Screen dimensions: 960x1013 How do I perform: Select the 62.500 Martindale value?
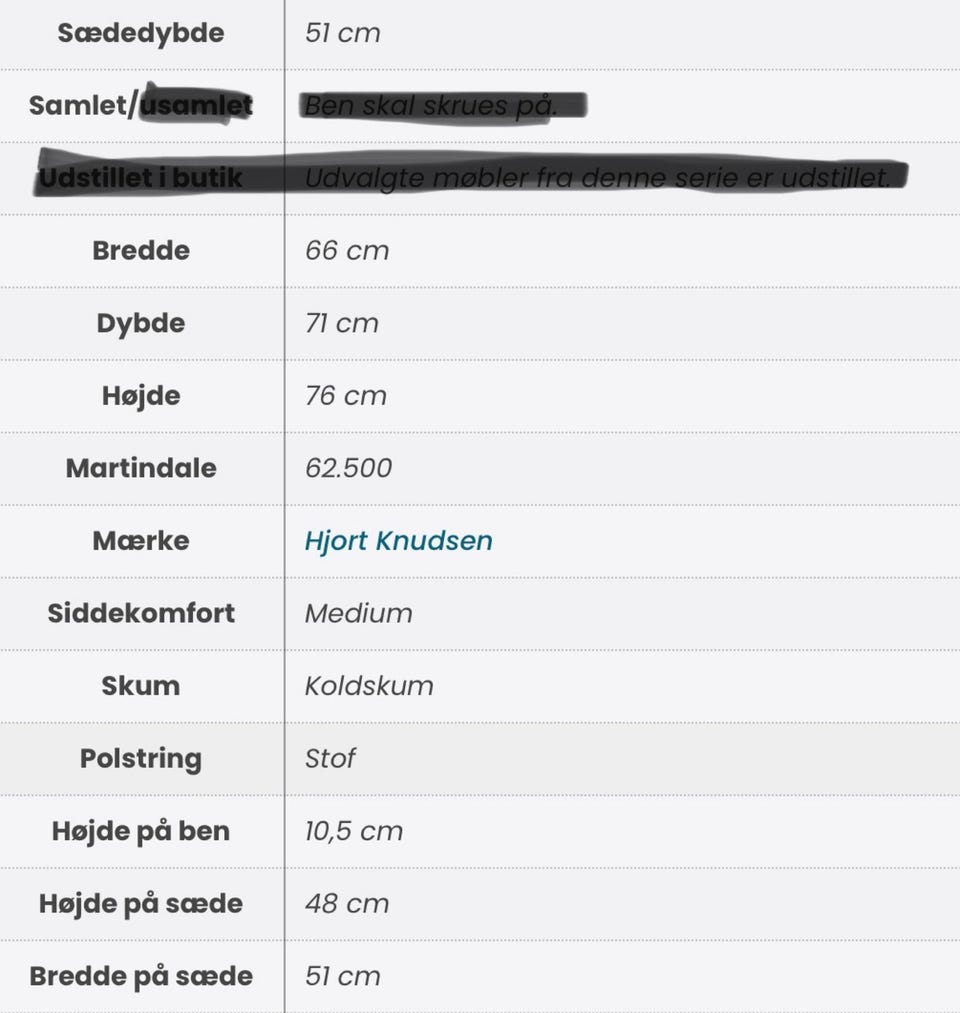click(x=348, y=468)
